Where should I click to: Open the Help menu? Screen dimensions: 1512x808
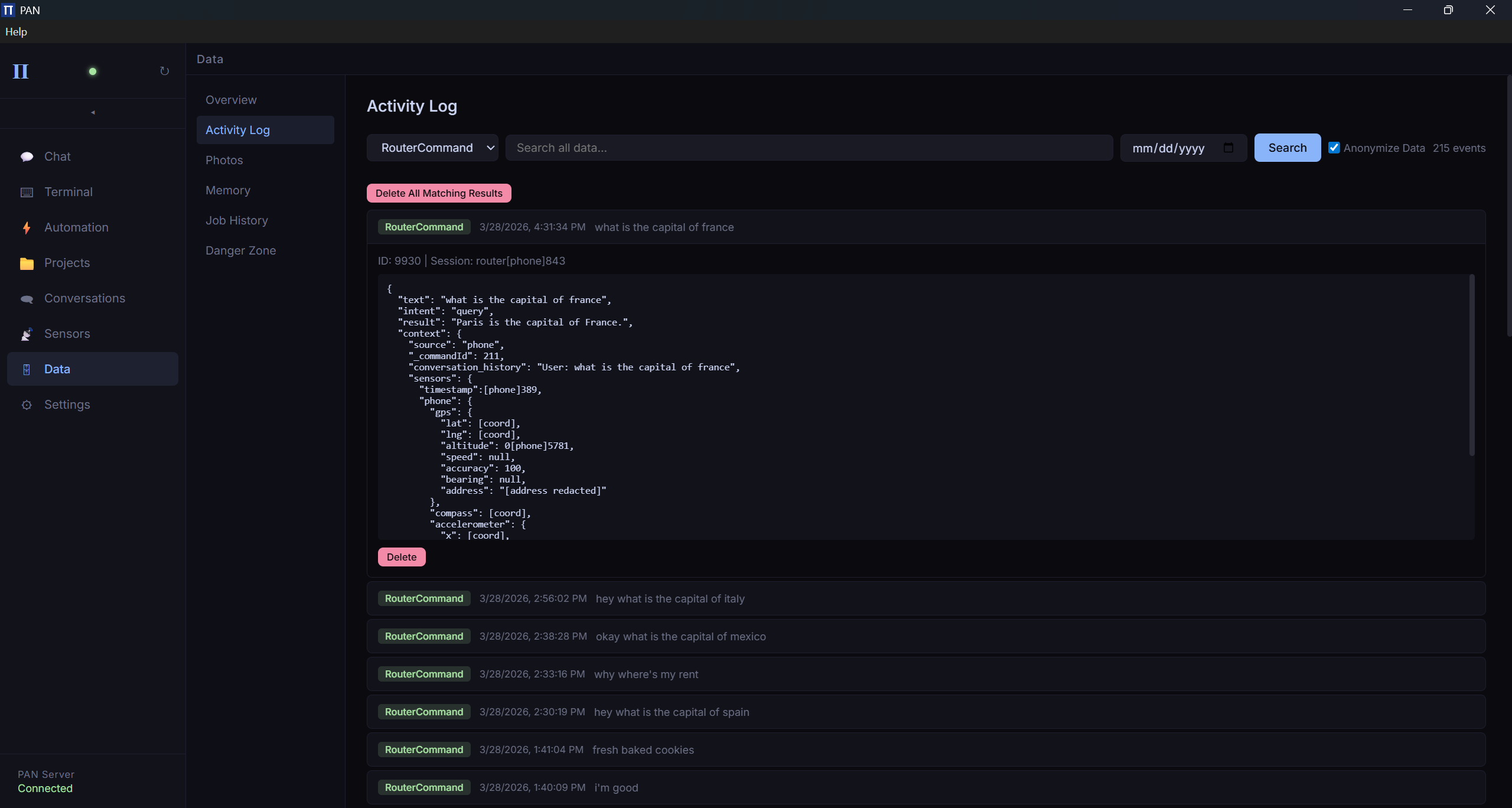[x=15, y=31]
